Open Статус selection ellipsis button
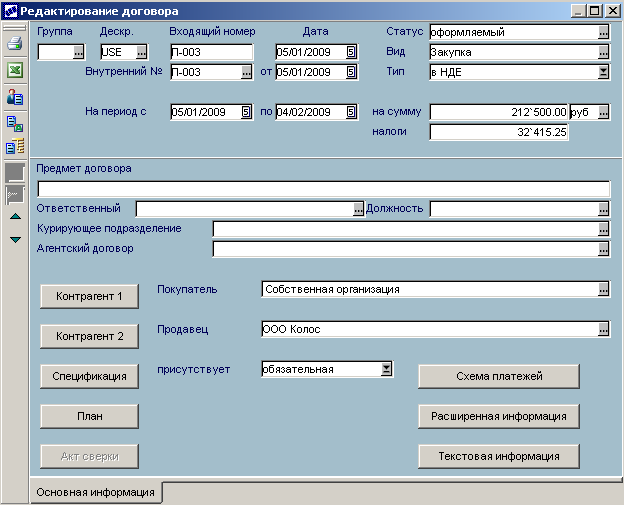This screenshot has height=505, width=624. 603,32
